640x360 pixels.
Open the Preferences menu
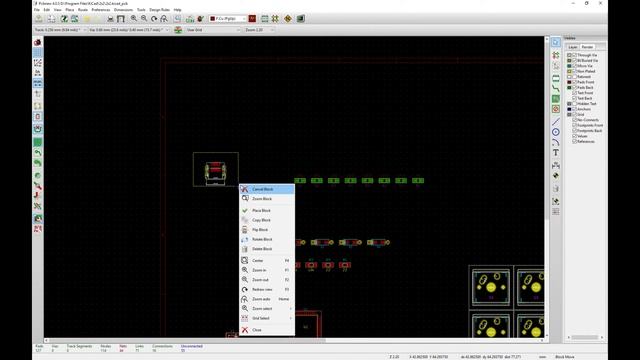tap(101, 9)
